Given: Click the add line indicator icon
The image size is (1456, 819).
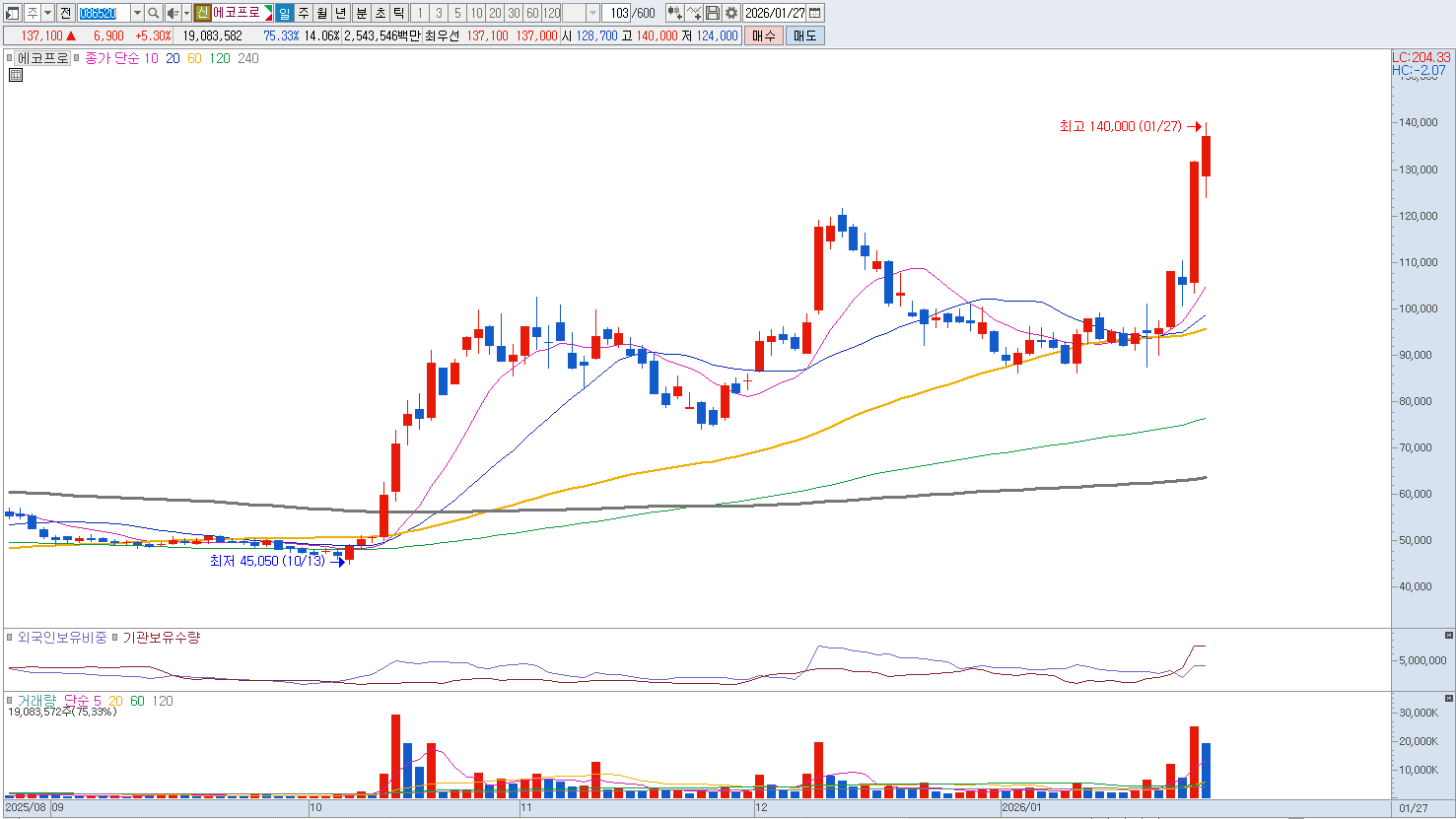Looking at the screenshot, I should click(x=694, y=13).
